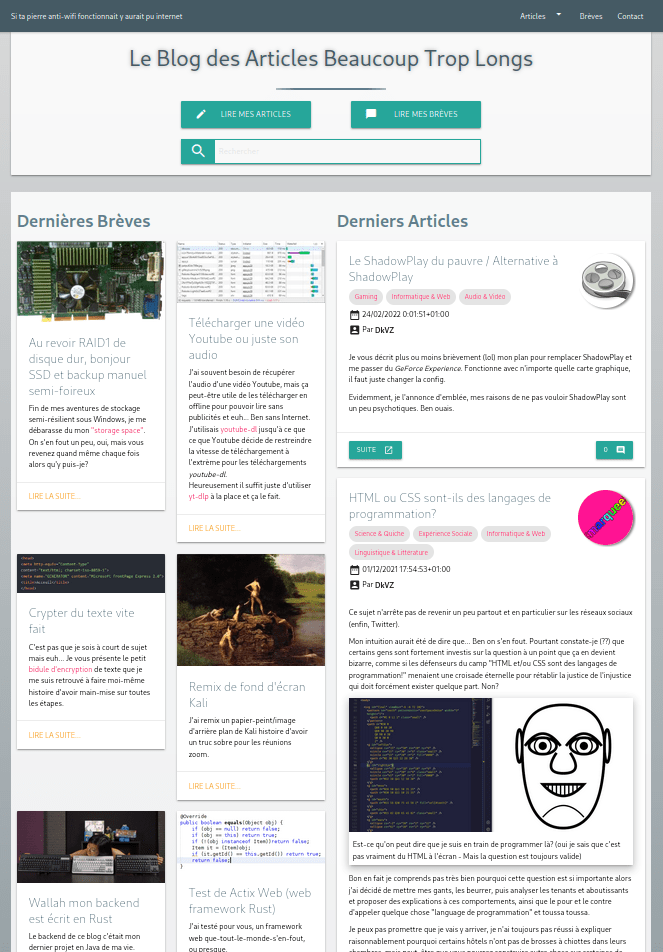Screen dimensions: 663x952
Task: Open the Kali wallpaper painting thumbnail
Action: [x=251, y=611]
